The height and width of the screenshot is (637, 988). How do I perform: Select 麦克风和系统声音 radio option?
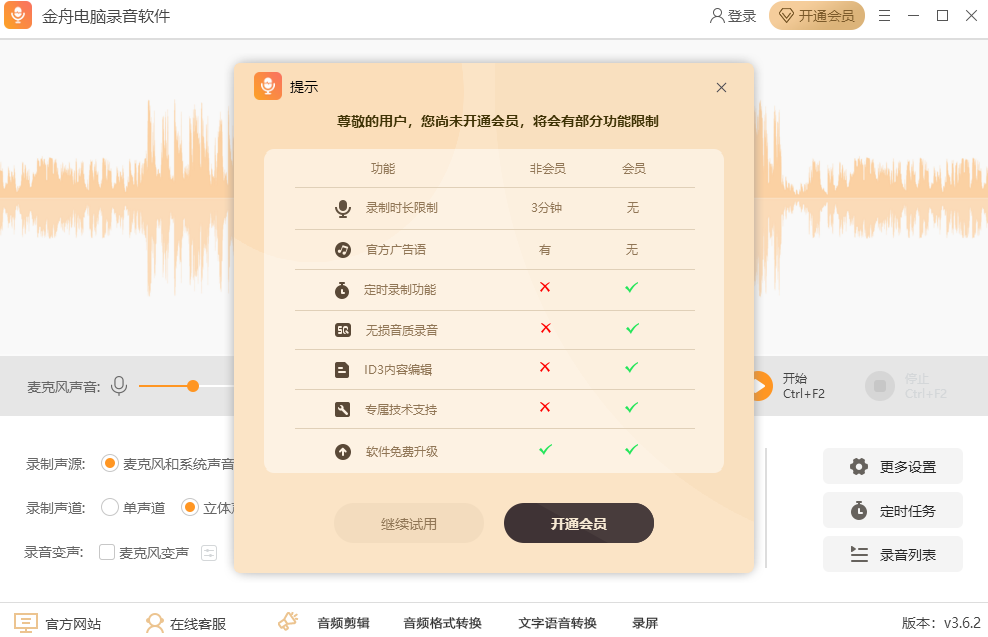point(110,464)
